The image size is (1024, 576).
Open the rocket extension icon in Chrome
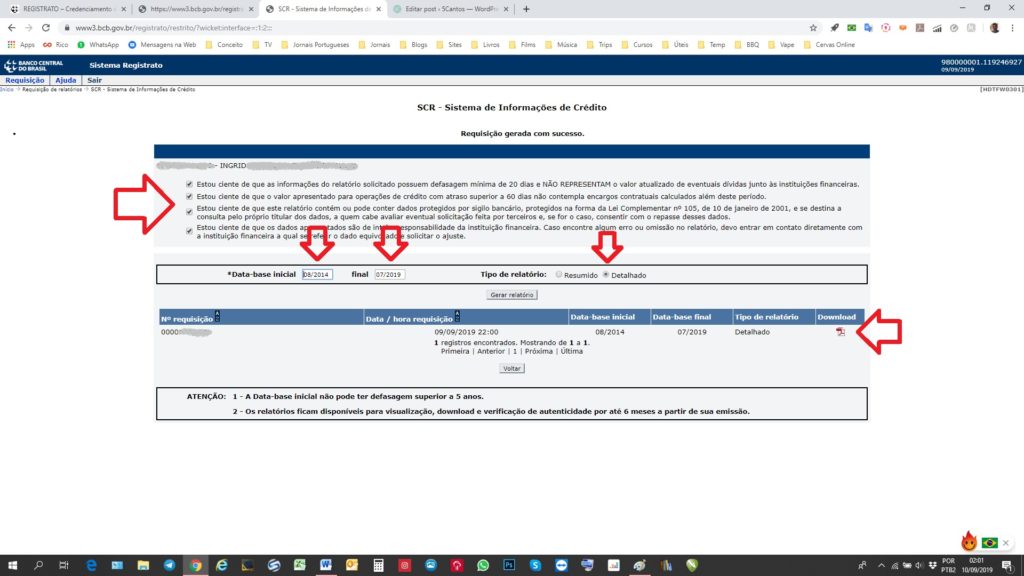tap(835, 28)
